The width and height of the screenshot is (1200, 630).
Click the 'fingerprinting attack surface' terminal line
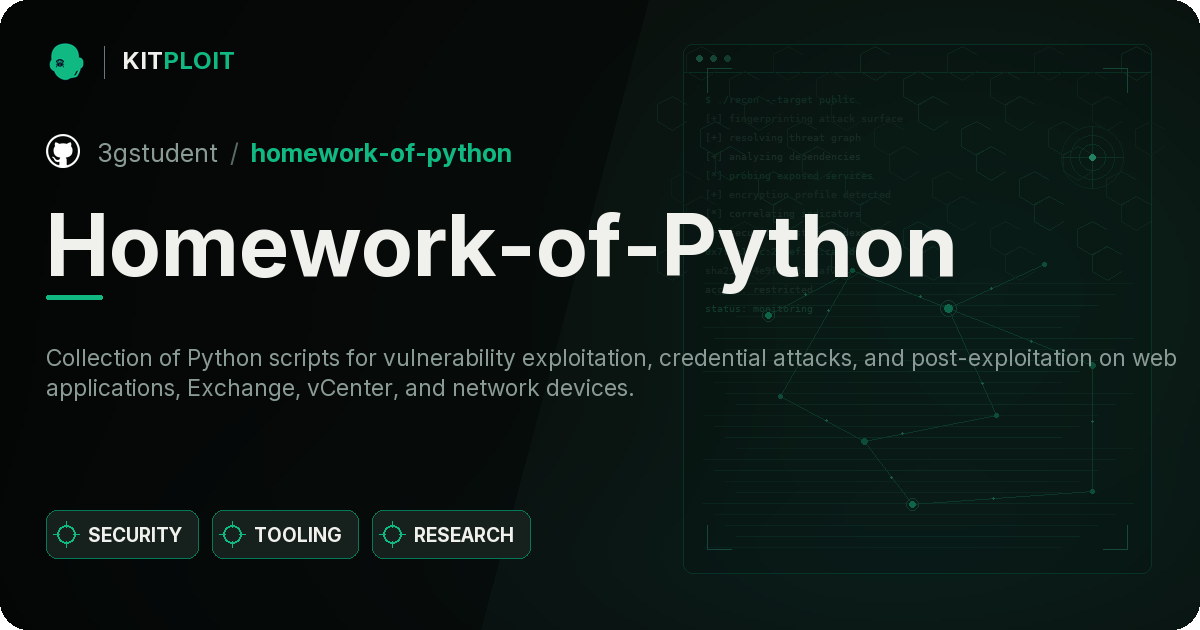[x=804, y=119]
